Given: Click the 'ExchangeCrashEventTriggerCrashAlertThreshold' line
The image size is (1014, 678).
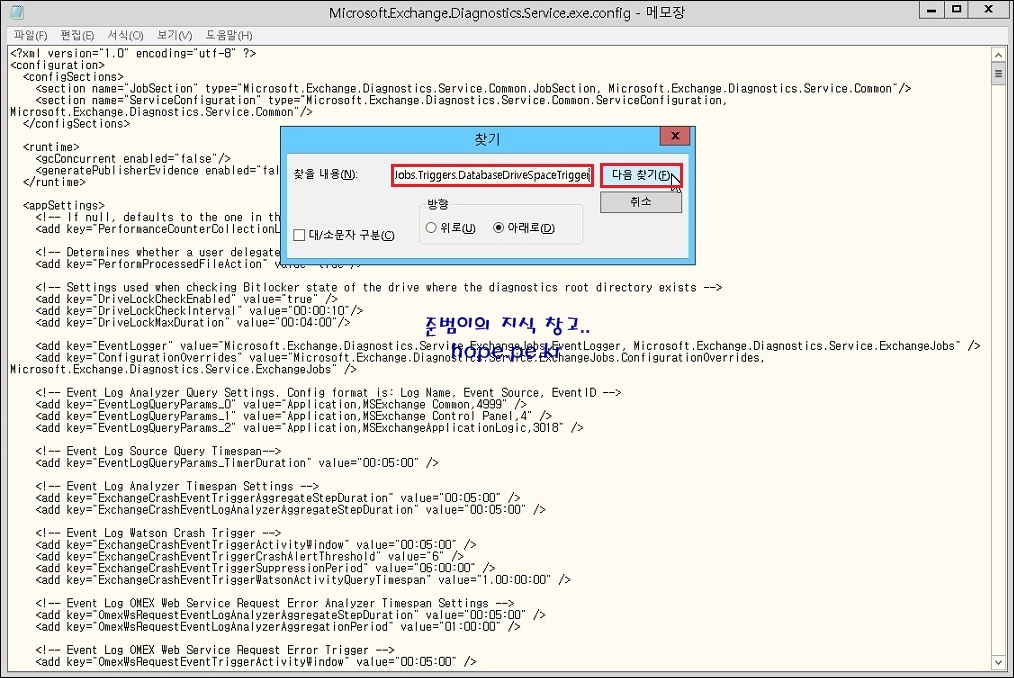Looking at the screenshot, I should [x=249, y=556].
